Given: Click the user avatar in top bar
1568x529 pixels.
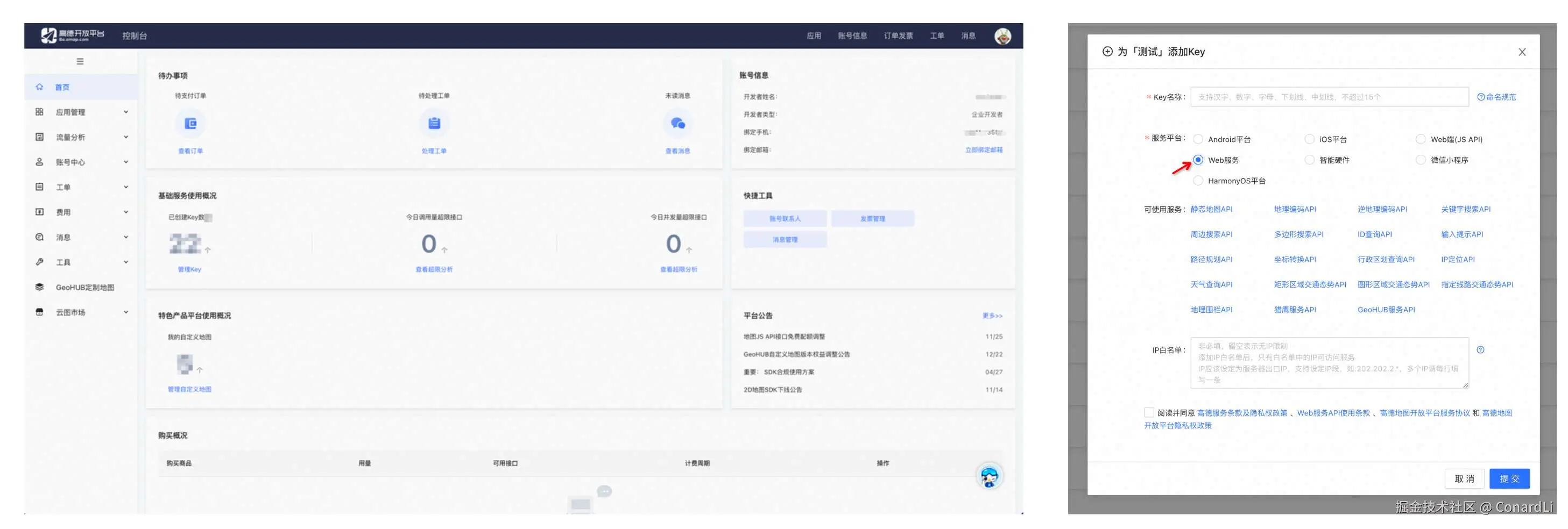Looking at the screenshot, I should (x=1002, y=36).
